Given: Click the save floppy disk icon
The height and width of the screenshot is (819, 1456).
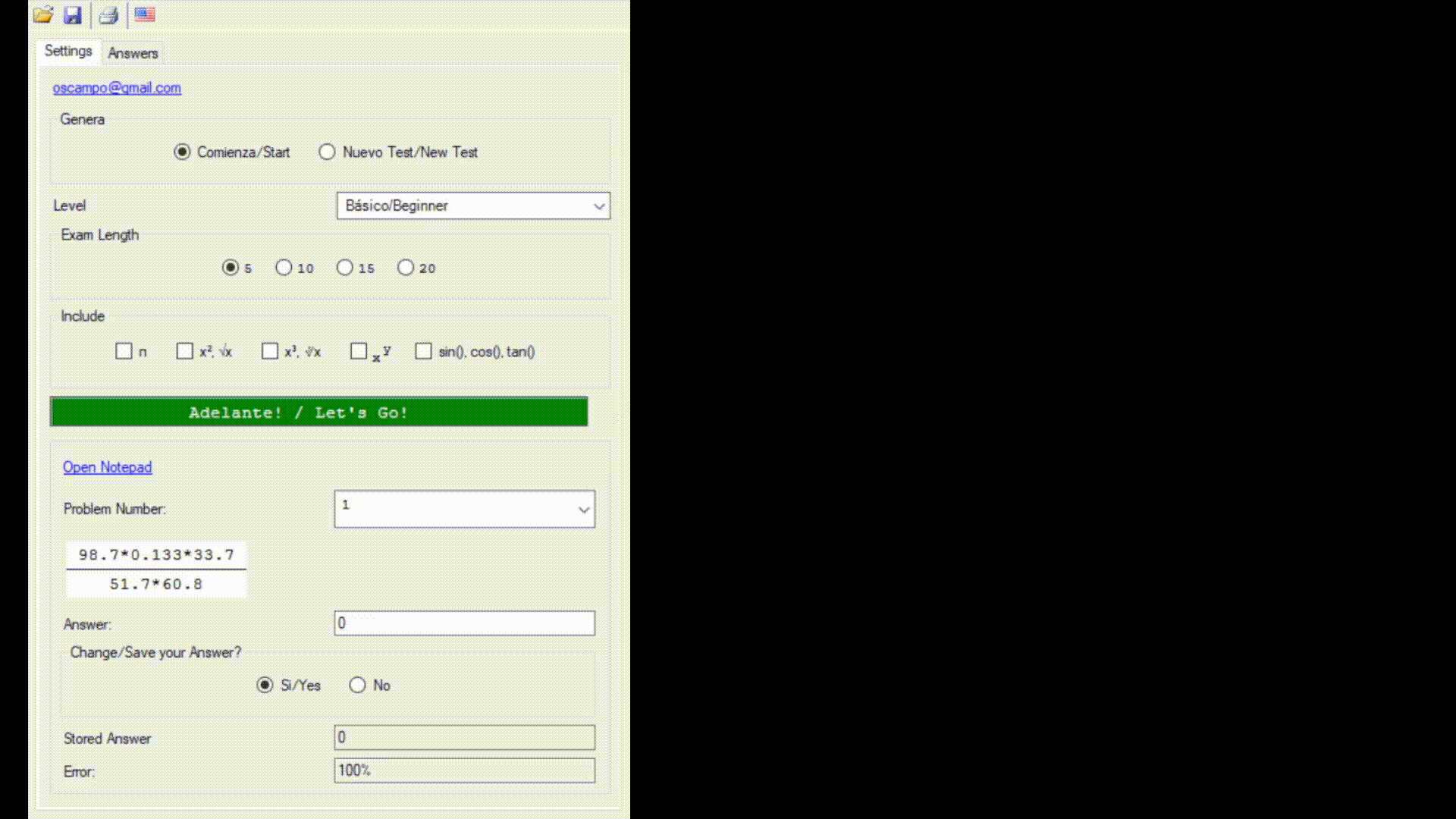Looking at the screenshot, I should [73, 15].
